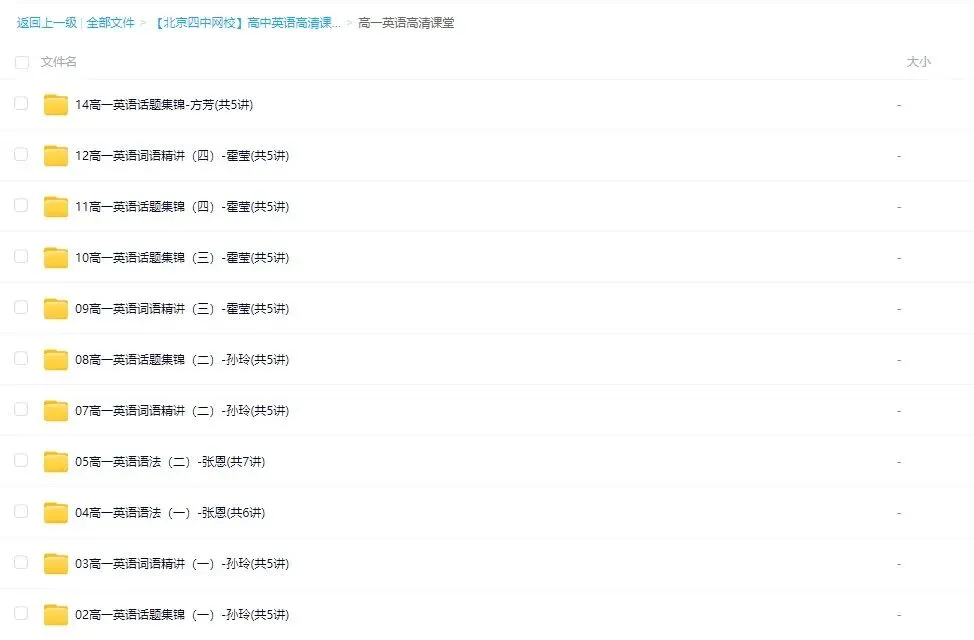Check the select-all checkbox in header row

click(x=21, y=61)
